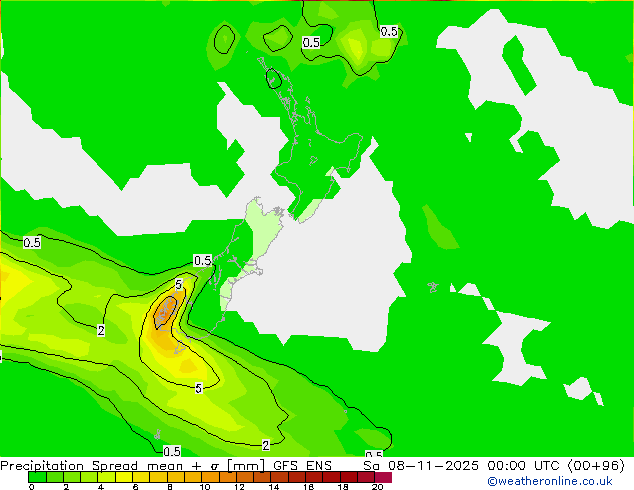Click the date "Sa 08-11-2025"
The height and width of the screenshot is (490, 634).
(421, 465)
